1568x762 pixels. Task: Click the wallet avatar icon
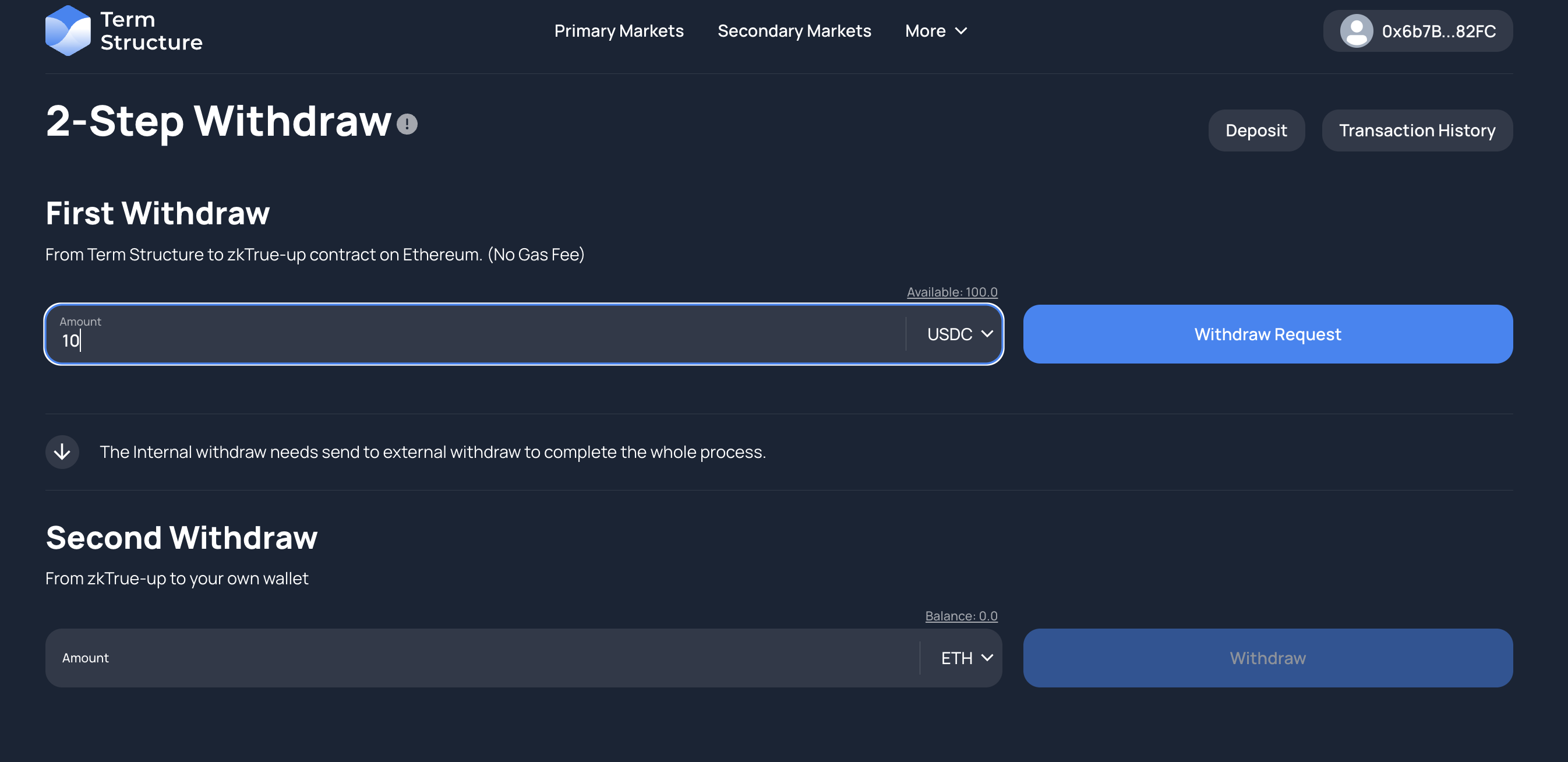1355,30
